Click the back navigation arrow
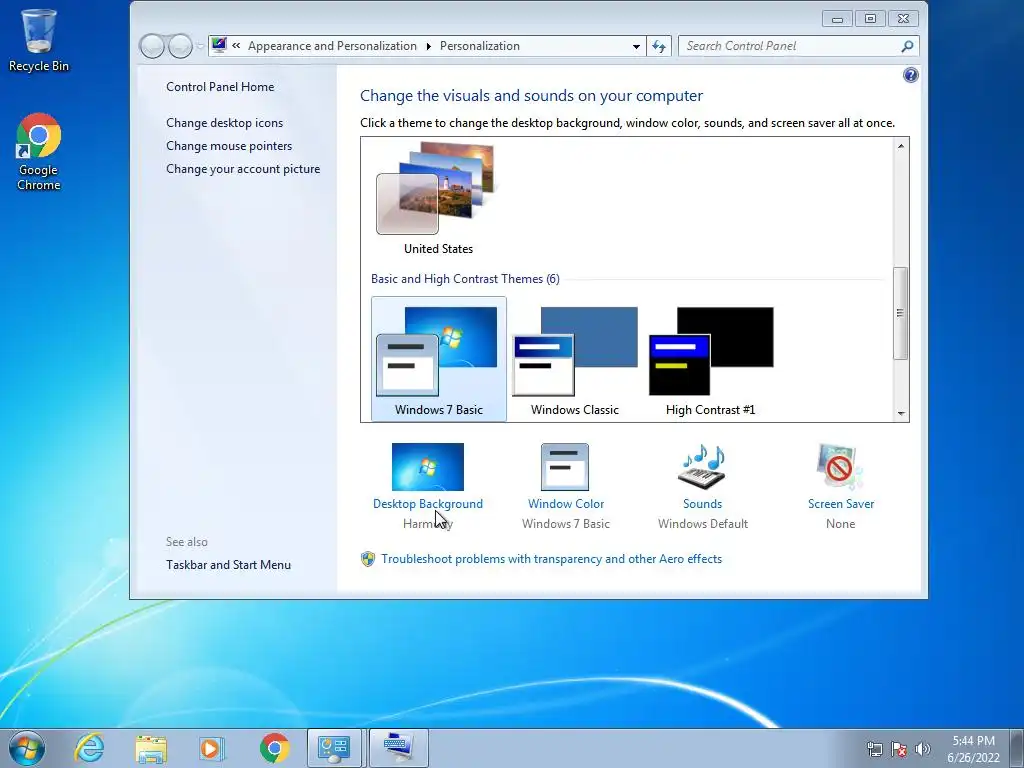This screenshot has width=1024, height=768. [152, 46]
